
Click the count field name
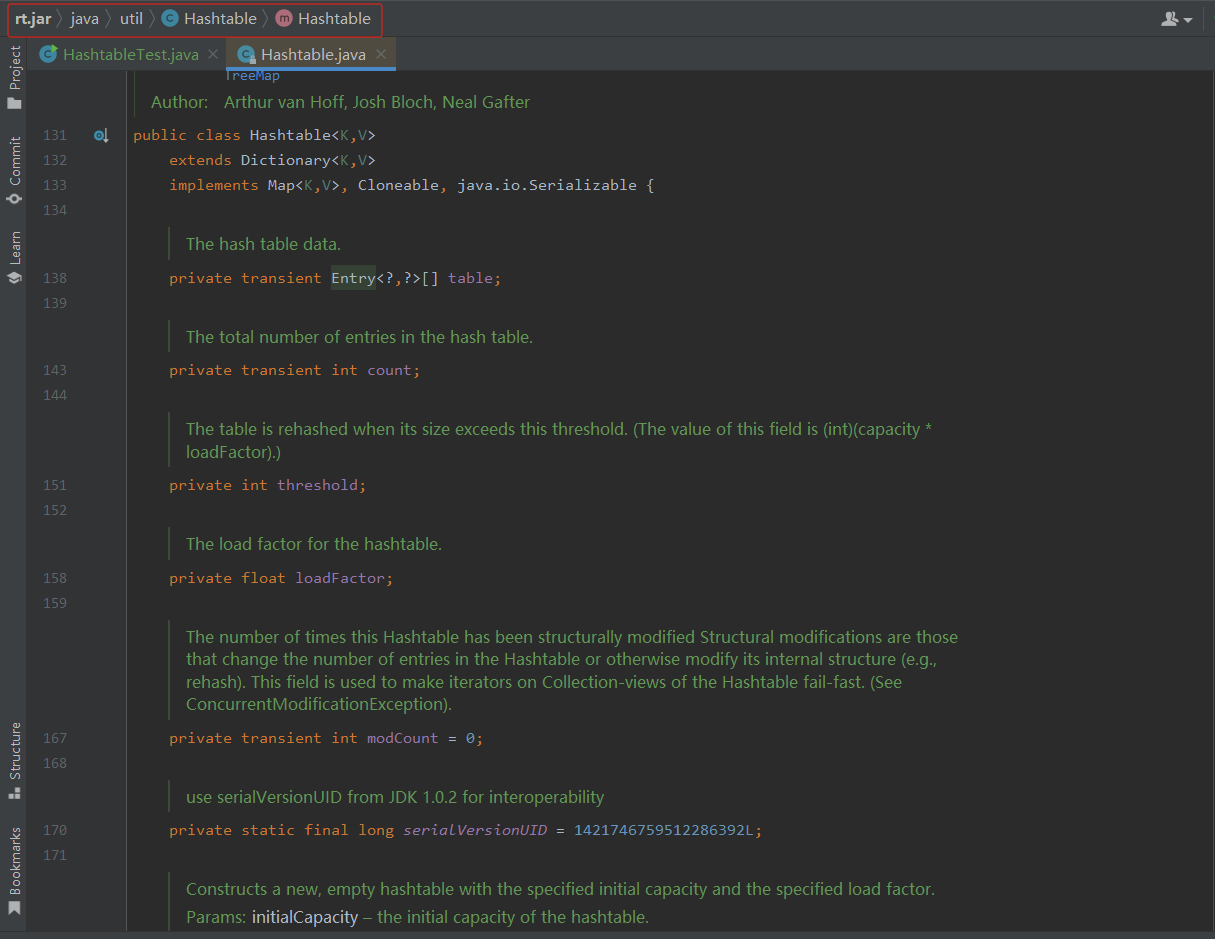[389, 370]
